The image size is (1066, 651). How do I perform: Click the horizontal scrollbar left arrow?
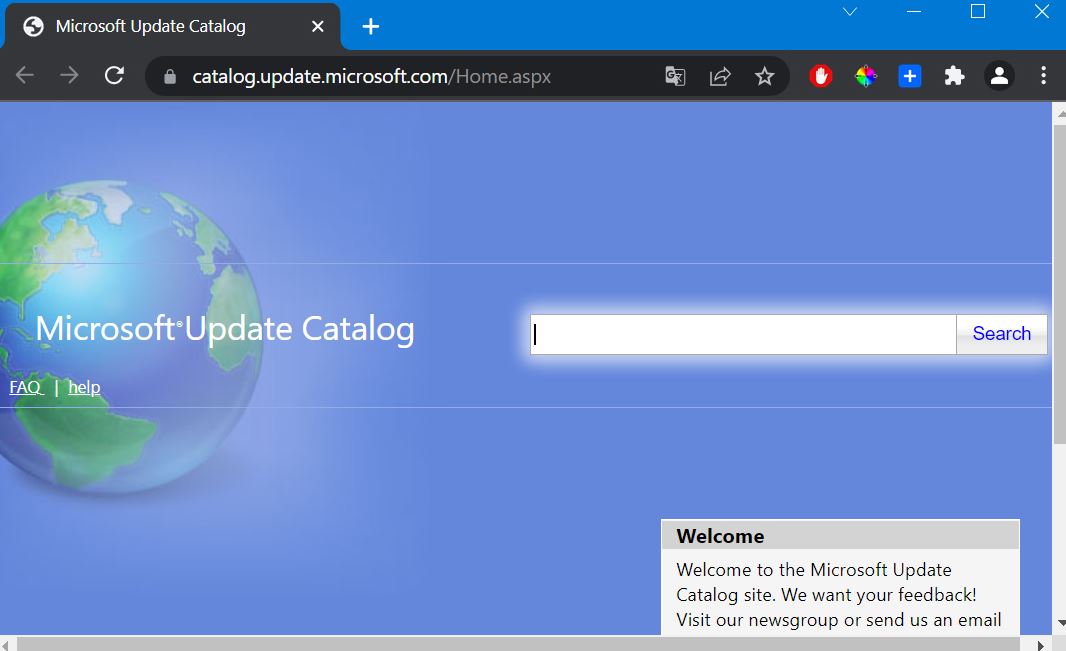[5, 644]
